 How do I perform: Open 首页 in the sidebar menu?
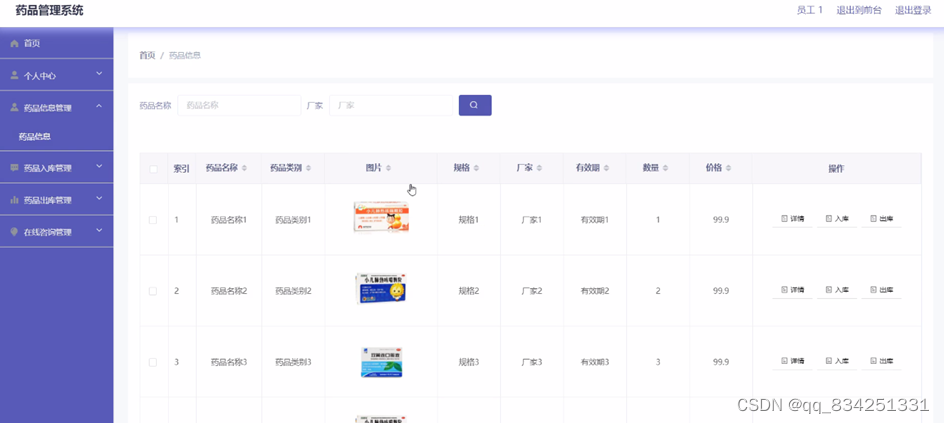(57, 43)
